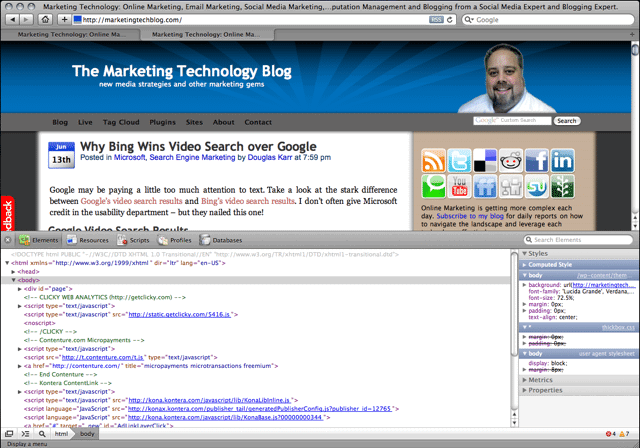Click the Search button on the blog
This screenshot has width=640, height=448.
coord(567,121)
